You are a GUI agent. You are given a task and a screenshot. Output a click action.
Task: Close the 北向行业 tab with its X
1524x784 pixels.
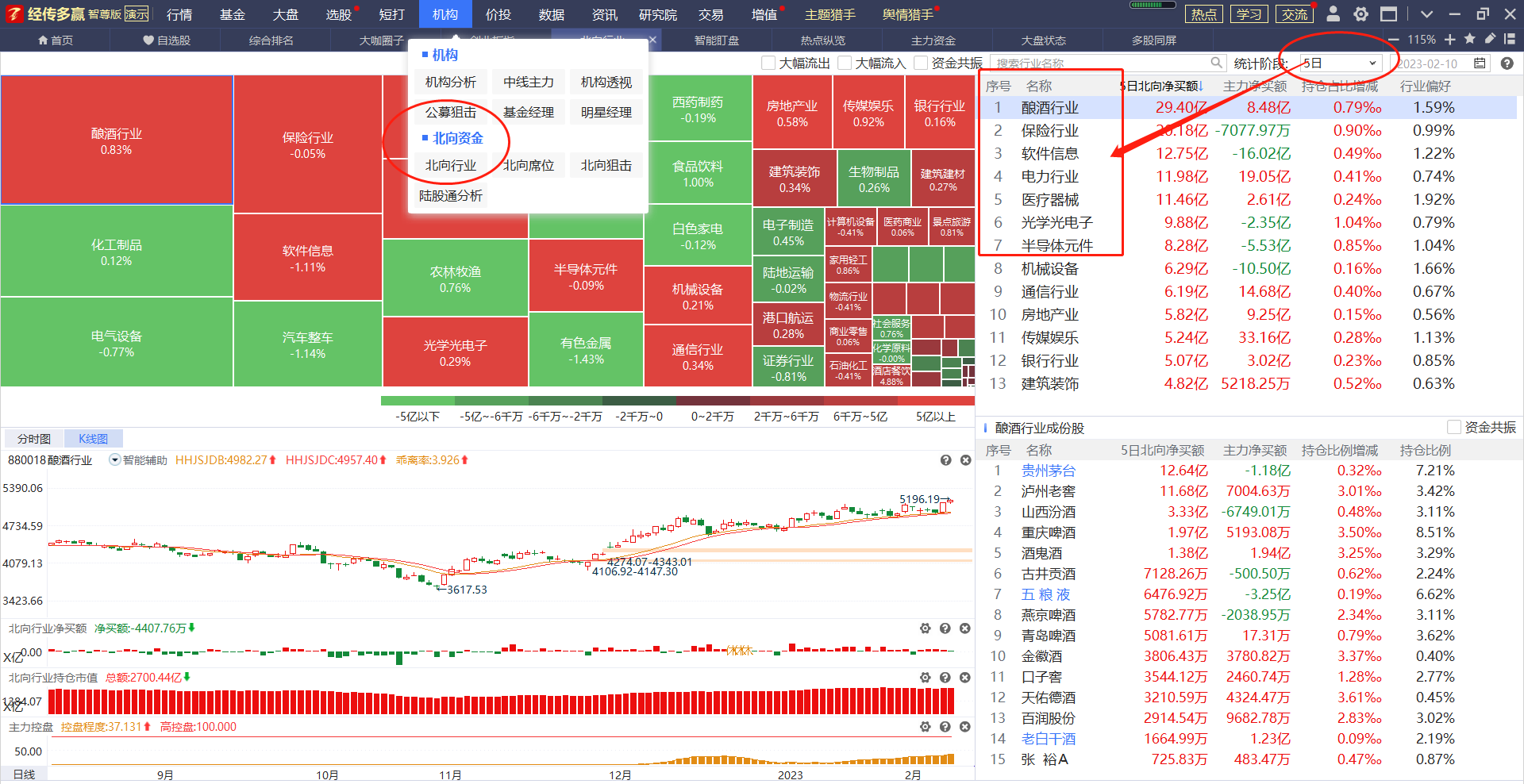652,40
